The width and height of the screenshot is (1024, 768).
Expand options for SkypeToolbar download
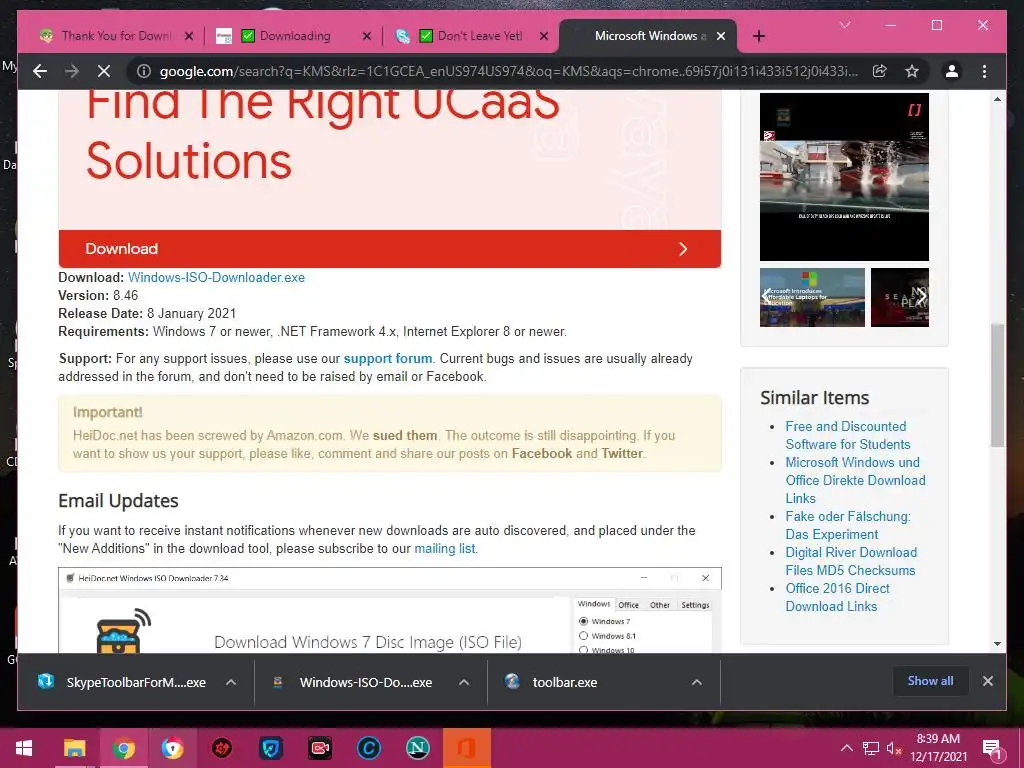click(231, 682)
